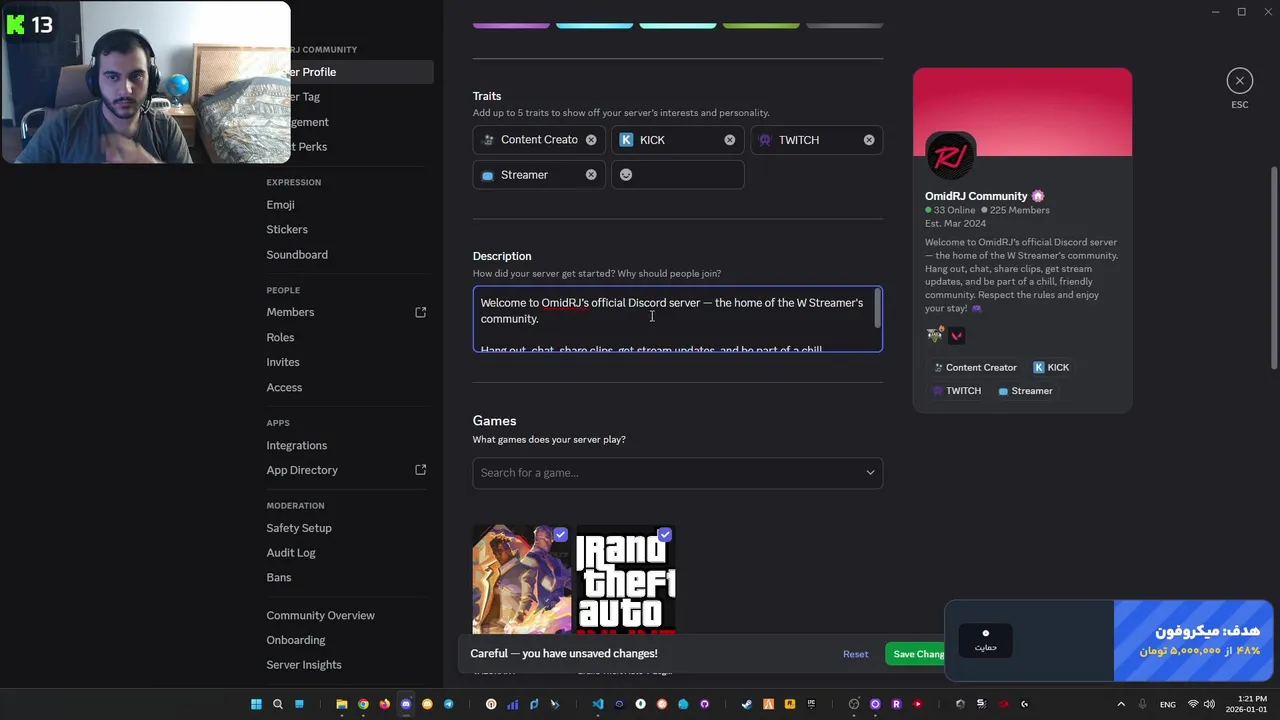Open Steam from the taskbar
This screenshot has height=720, width=1280.
coord(746,704)
